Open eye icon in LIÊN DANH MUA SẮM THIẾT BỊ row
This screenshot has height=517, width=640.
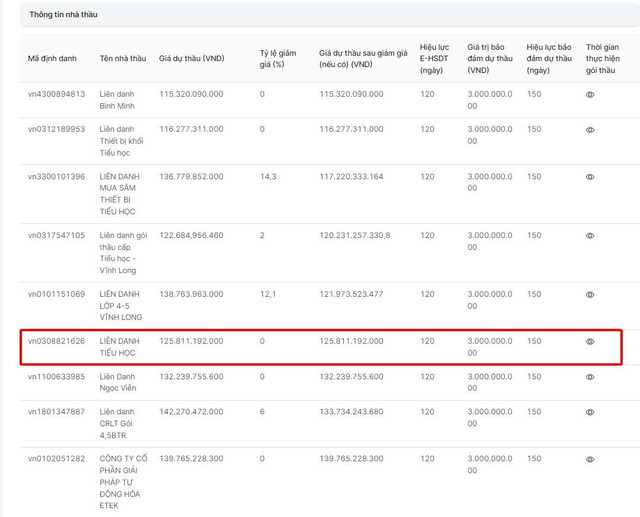[590, 177]
